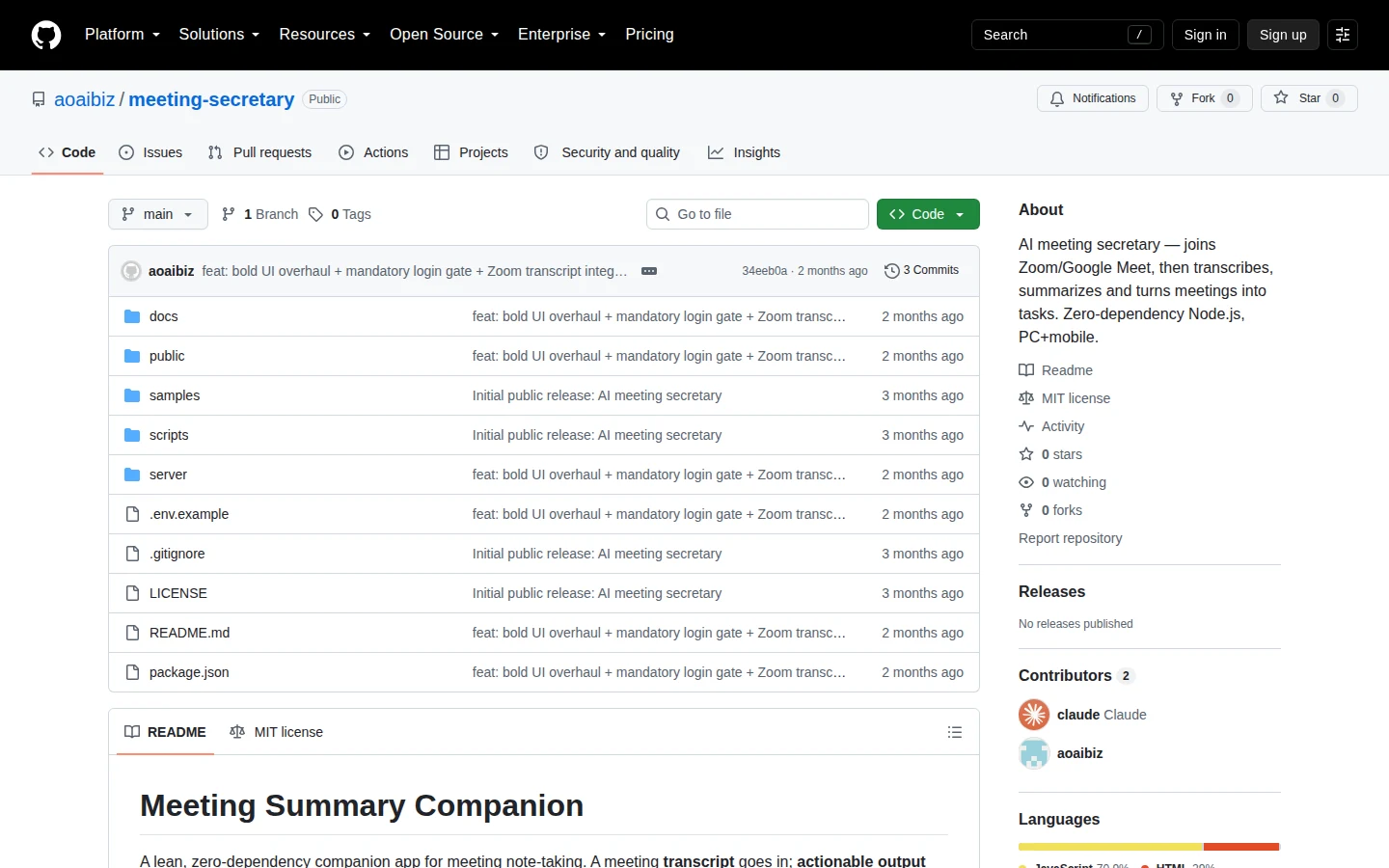This screenshot has width=1389, height=868.
Task: Click the package.json file icon
Action: click(132, 672)
